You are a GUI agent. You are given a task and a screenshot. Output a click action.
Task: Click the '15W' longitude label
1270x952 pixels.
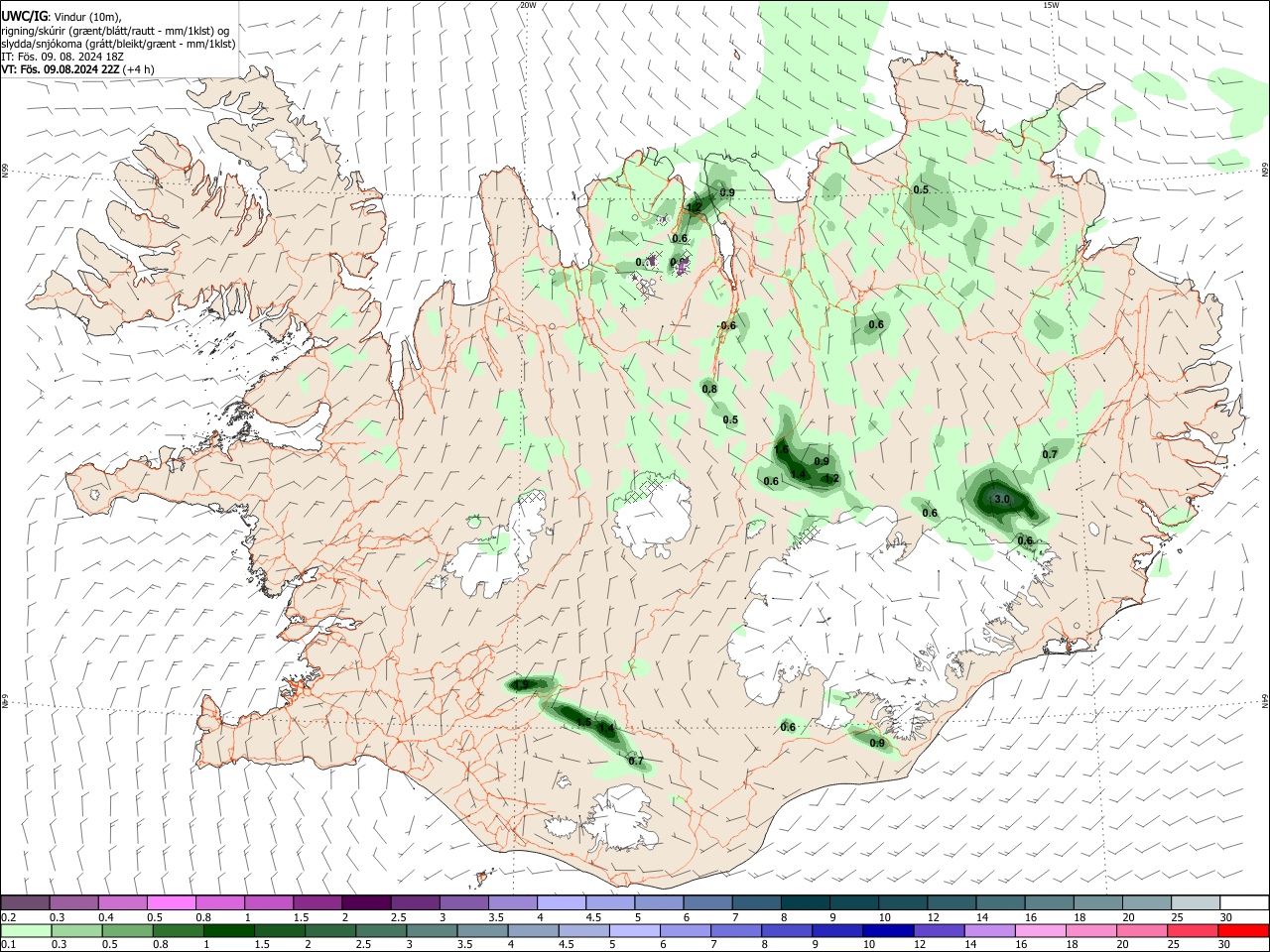[1052, 5]
